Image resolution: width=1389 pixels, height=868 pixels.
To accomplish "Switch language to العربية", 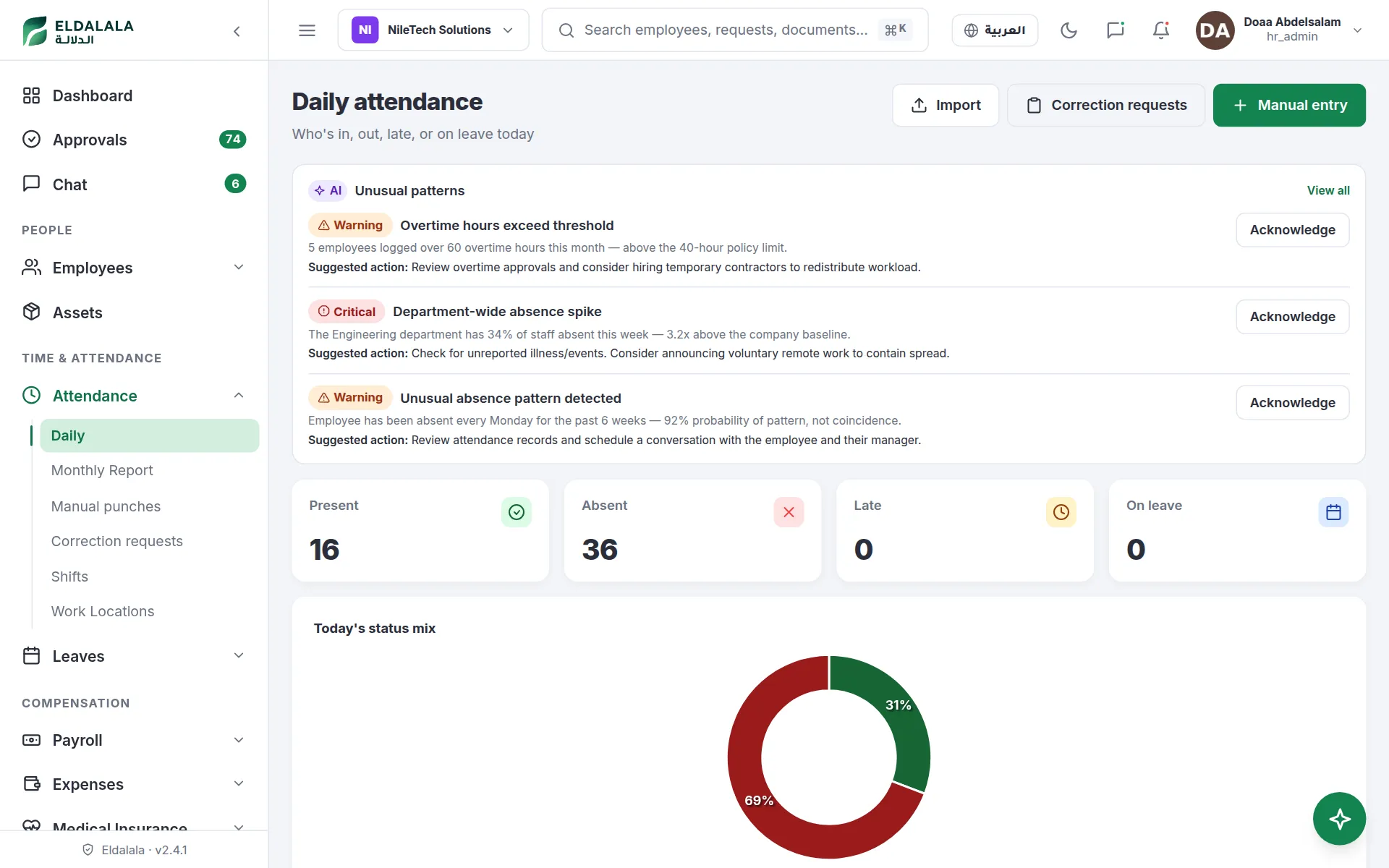I will pos(995,30).
